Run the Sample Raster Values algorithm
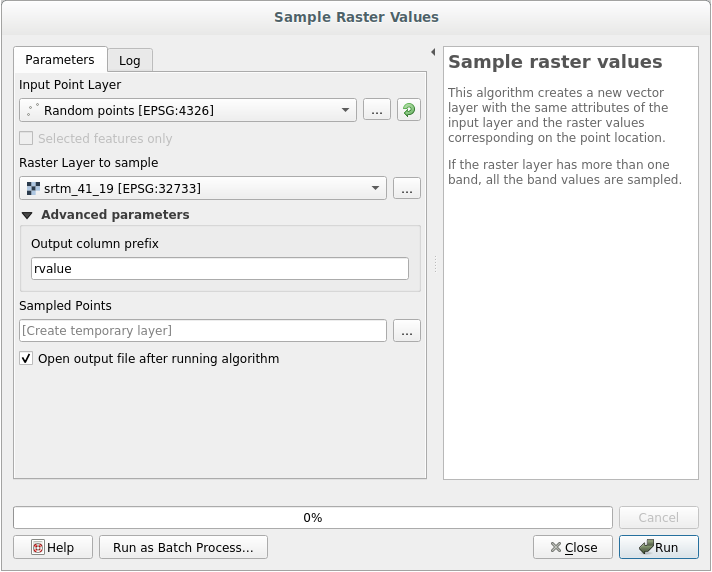Image resolution: width=712 pixels, height=572 pixels. (x=658, y=547)
